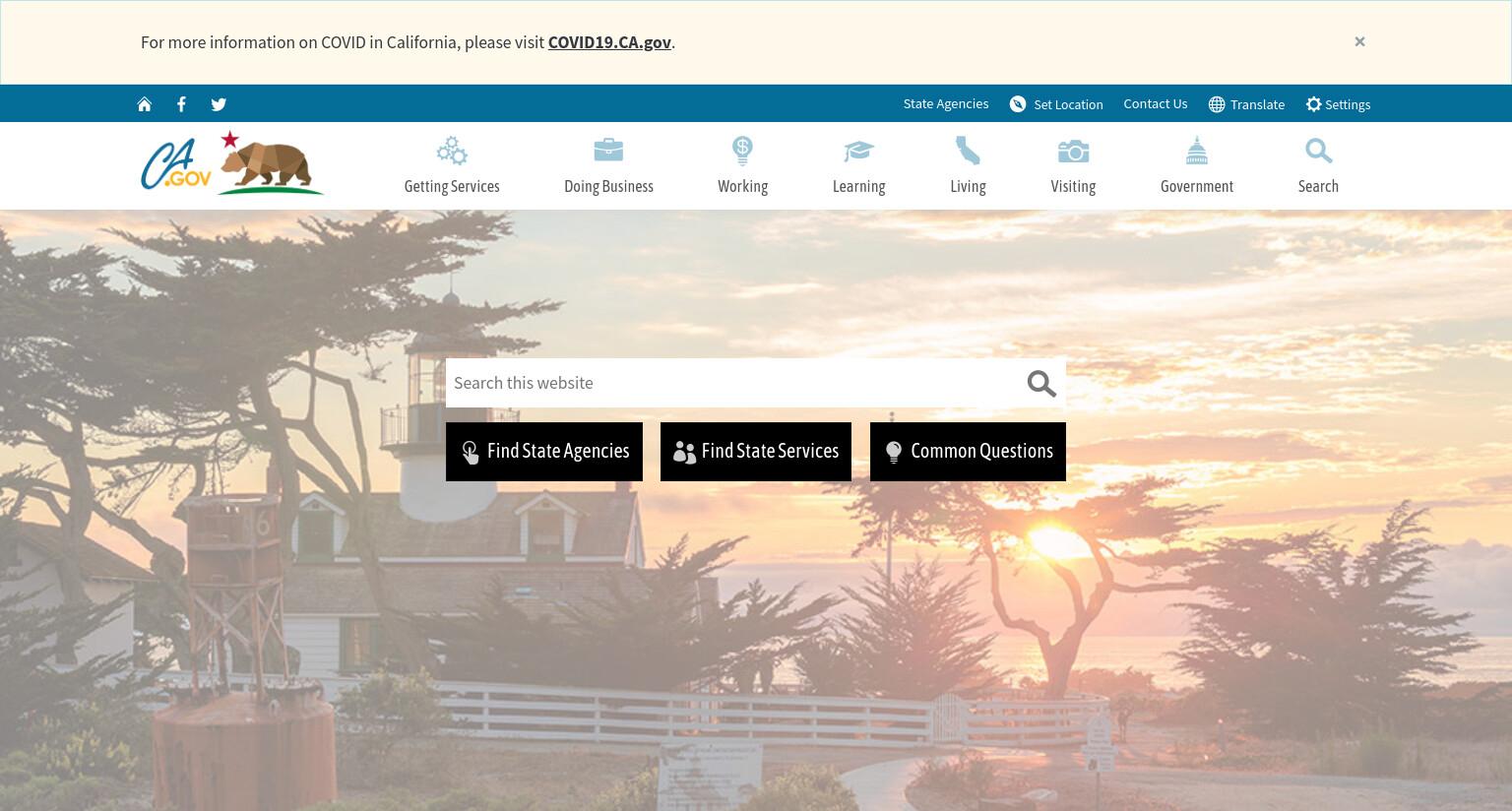
Task: Open the Contact Us link
Action: coord(1156,103)
